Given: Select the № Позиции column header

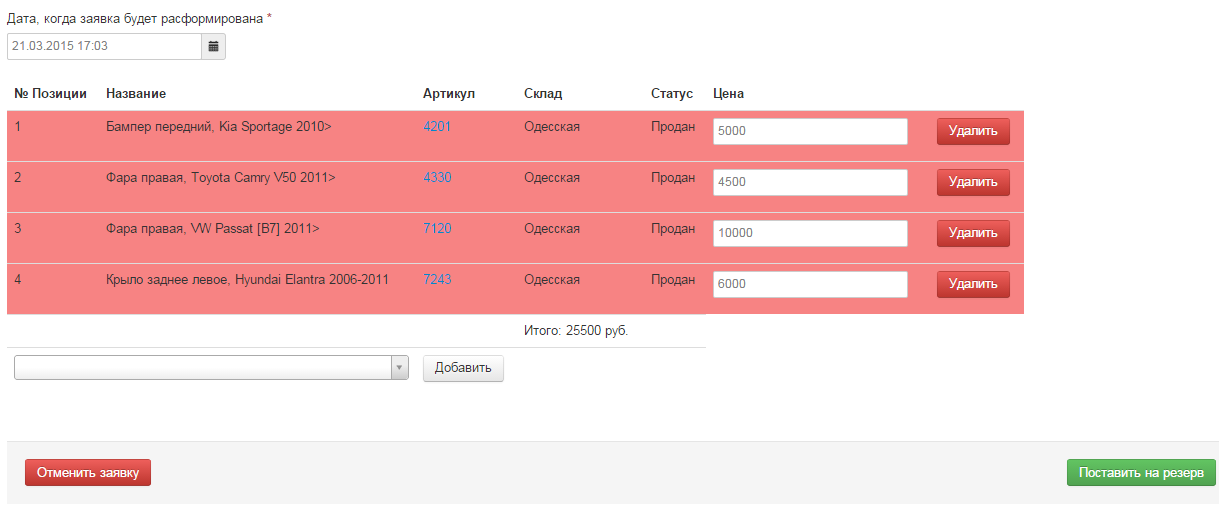Looking at the screenshot, I should [x=51, y=94].
